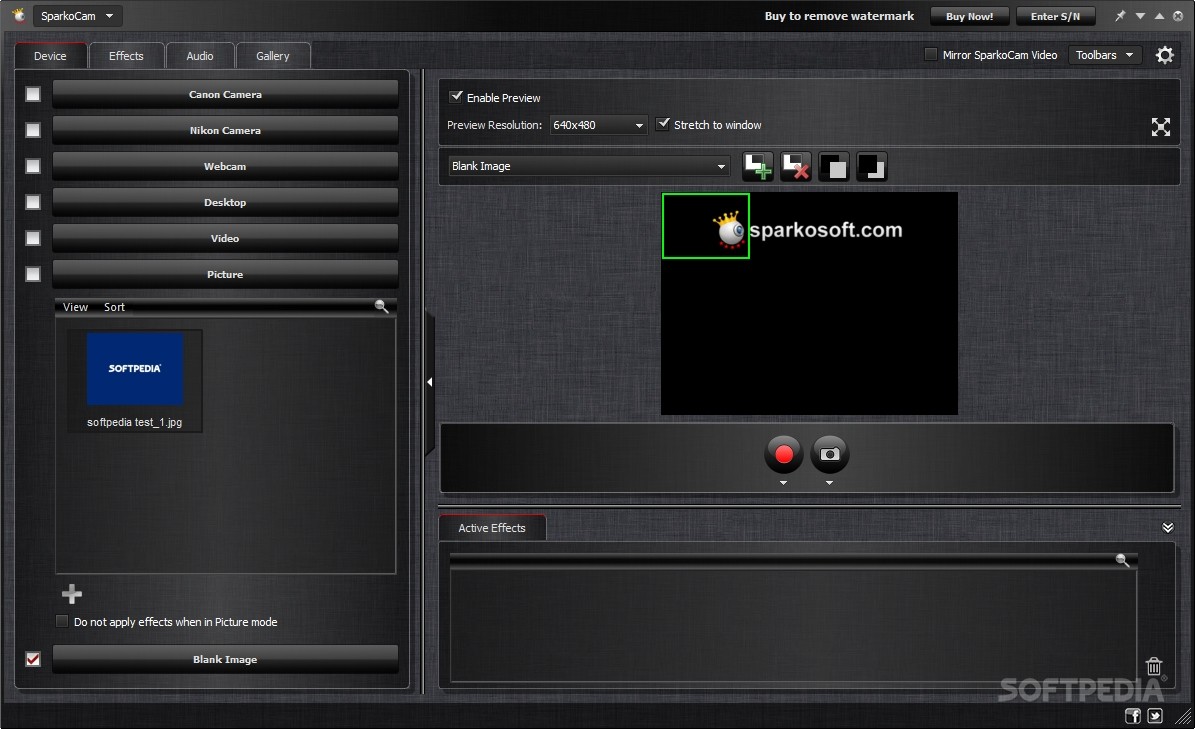Click the roll-up triangle in the title bar
Image resolution: width=1195 pixels, height=729 pixels.
(1159, 16)
